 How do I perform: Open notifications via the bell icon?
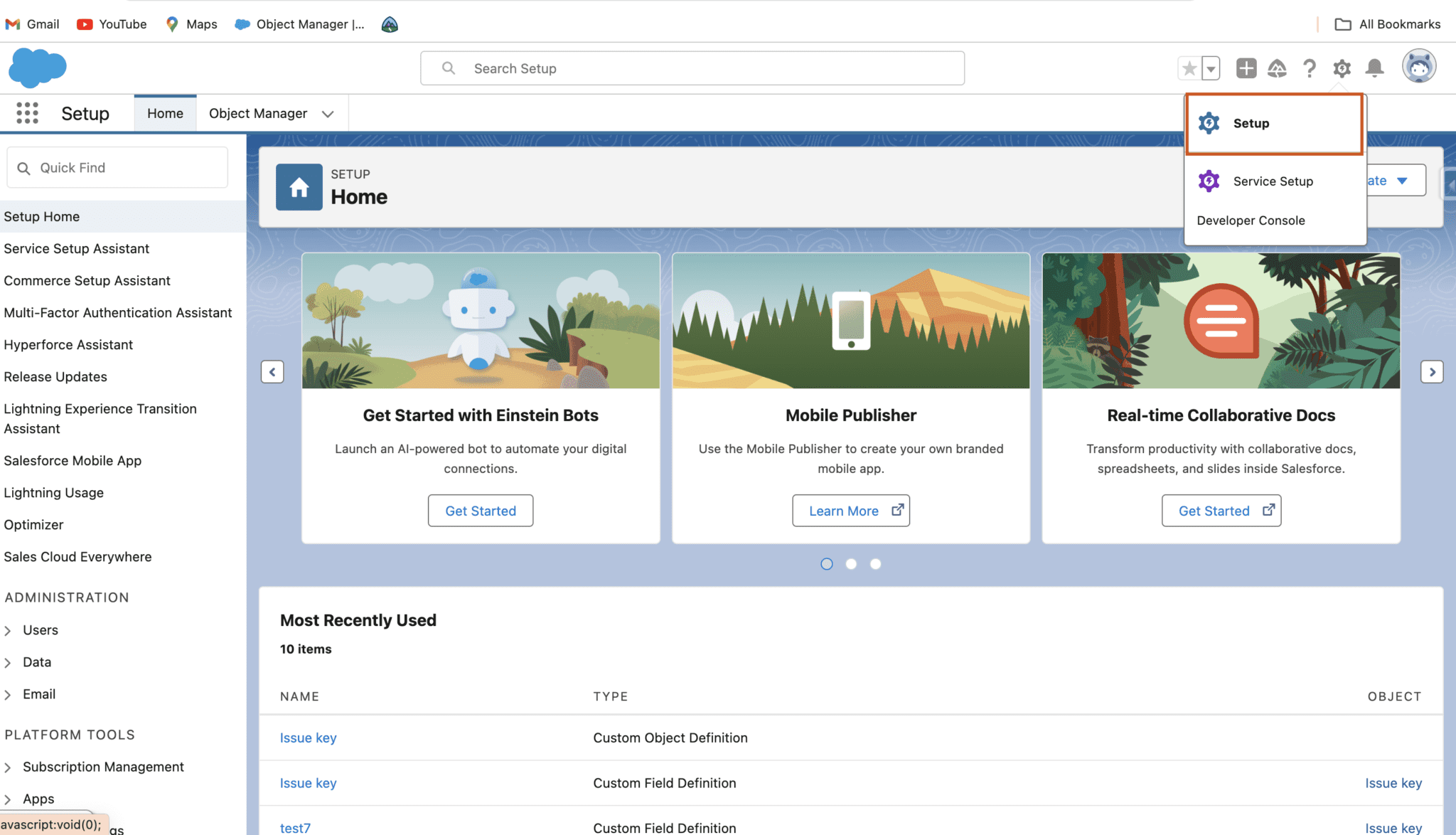[x=1374, y=68]
